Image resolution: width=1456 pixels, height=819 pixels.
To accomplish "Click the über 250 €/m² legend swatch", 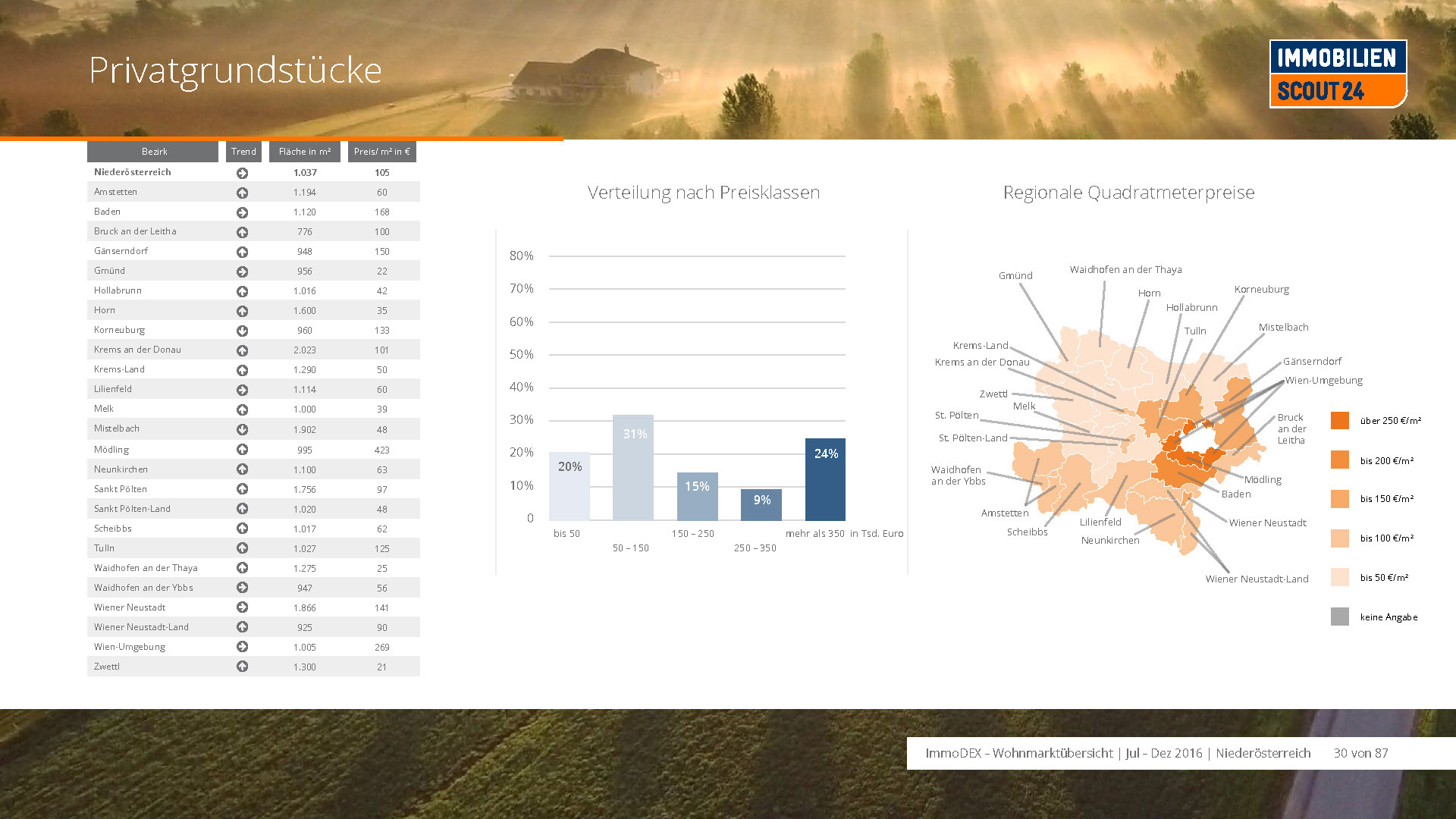I will [1339, 420].
